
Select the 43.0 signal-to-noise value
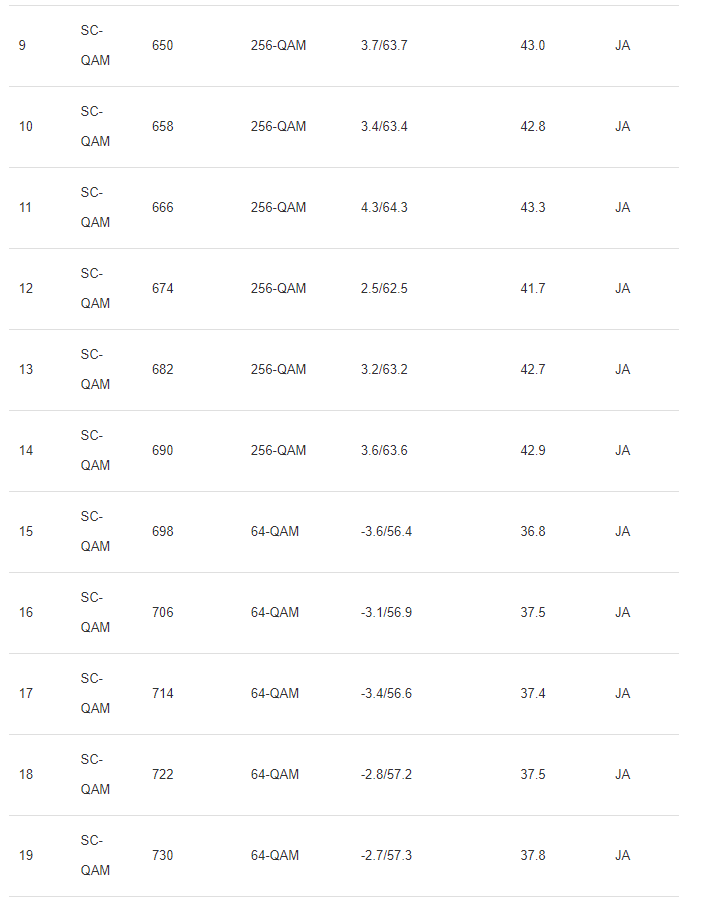(533, 46)
